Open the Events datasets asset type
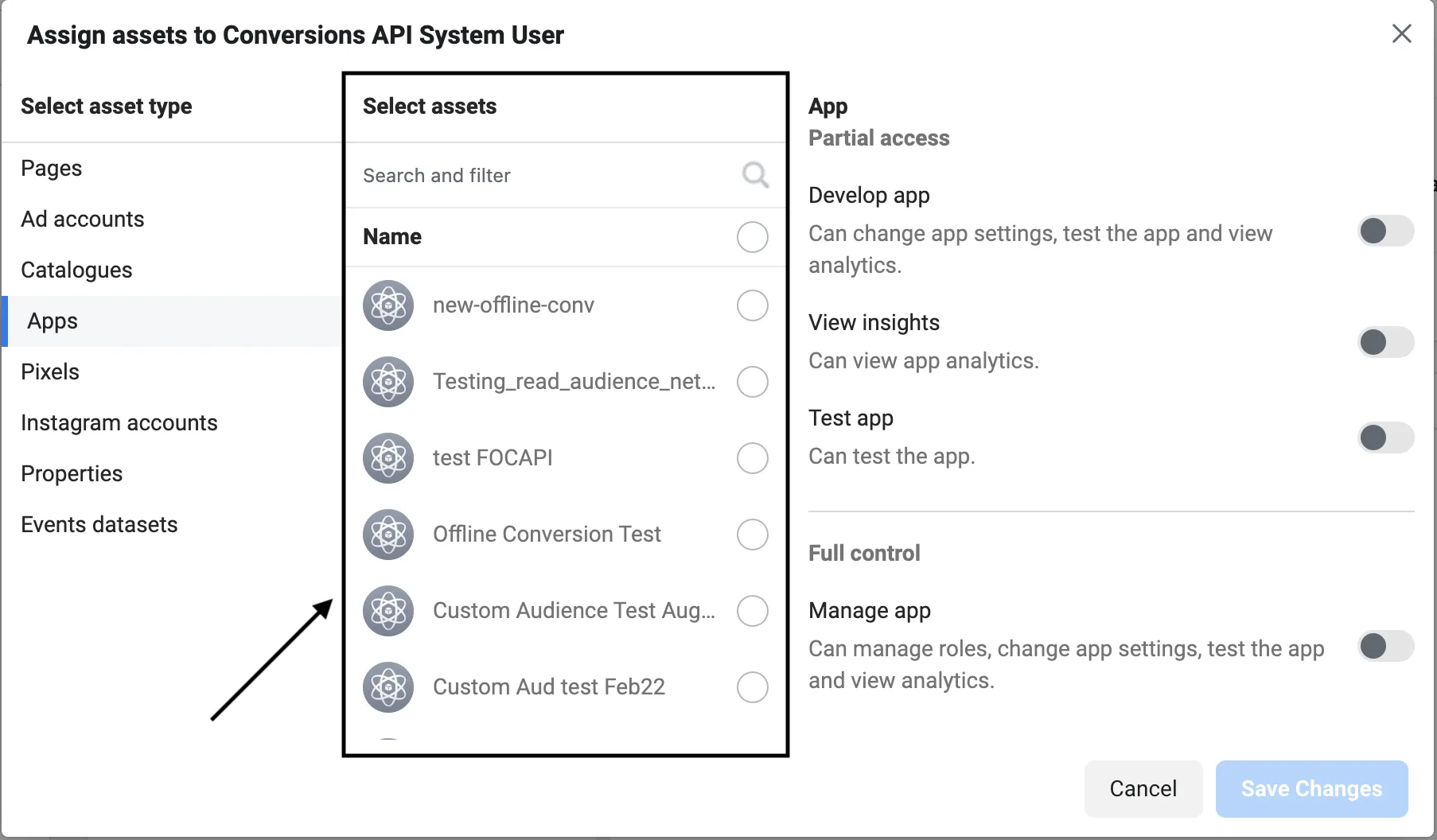Image resolution: width=1437 pixels, height=840 pixels. [171, 525]
